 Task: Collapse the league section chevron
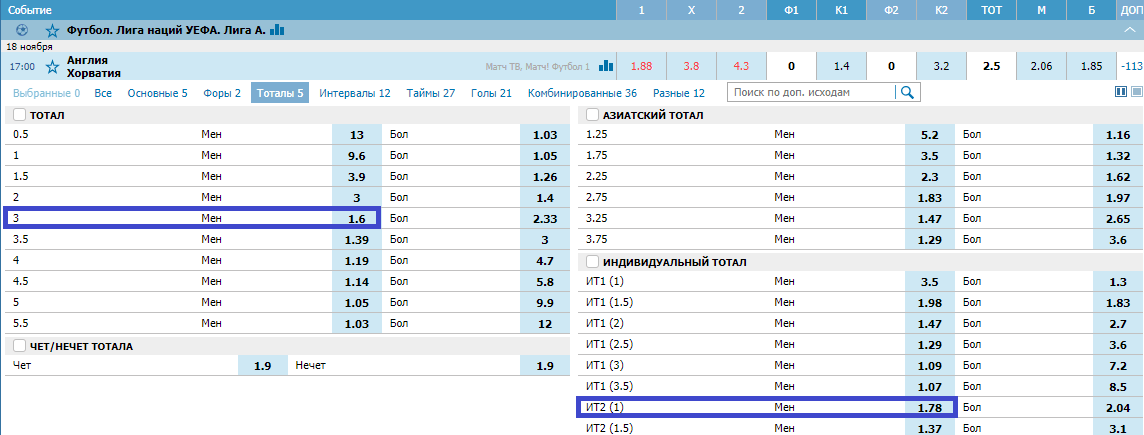coord(1131,30)
